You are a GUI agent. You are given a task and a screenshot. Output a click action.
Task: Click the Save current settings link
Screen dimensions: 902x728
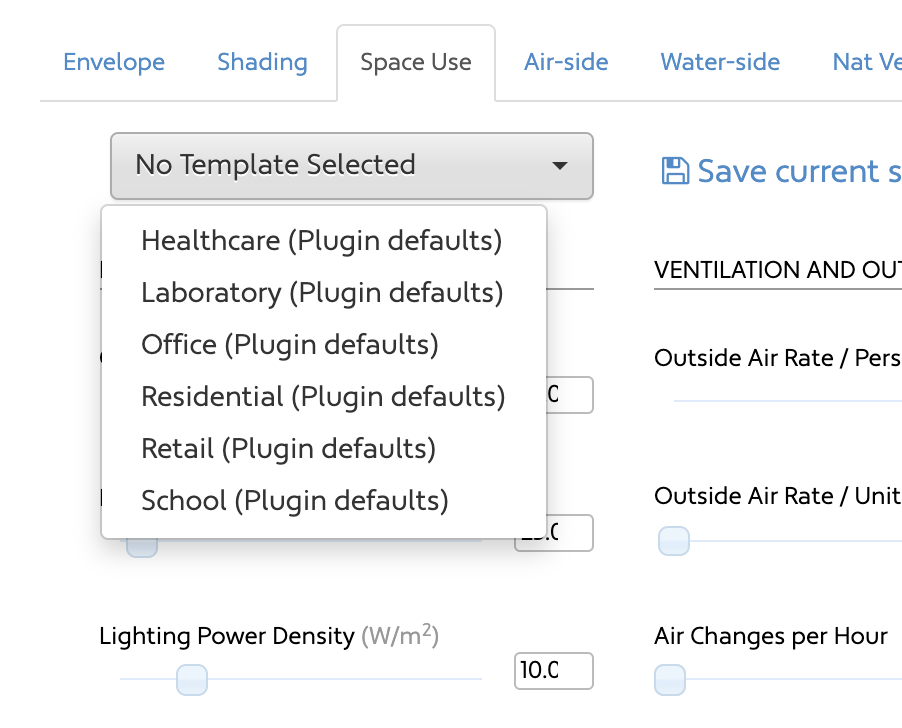(x=782, y=171)
